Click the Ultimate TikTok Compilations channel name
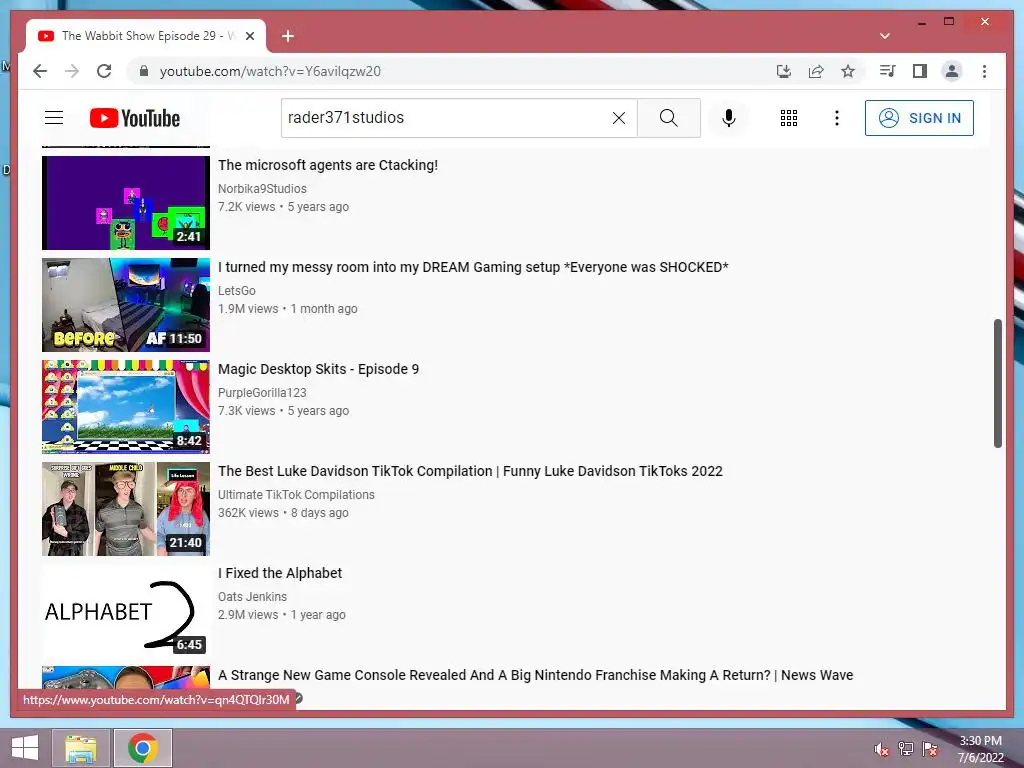This screenshot has width=1024, height=768. pyautogui.click(x=296, y=494)
